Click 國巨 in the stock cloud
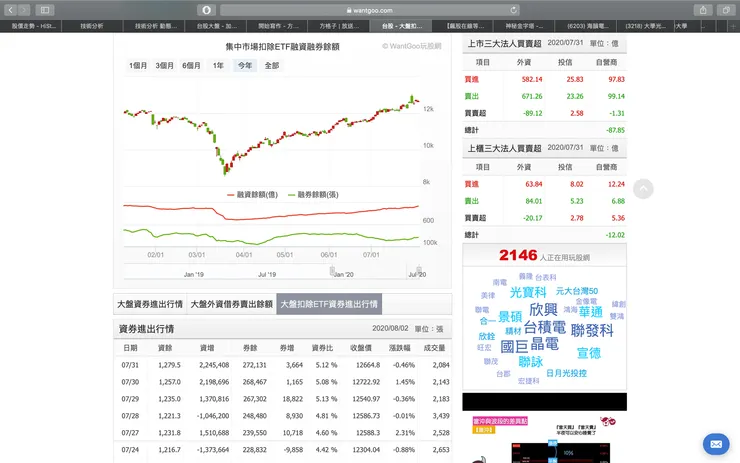 514,346
